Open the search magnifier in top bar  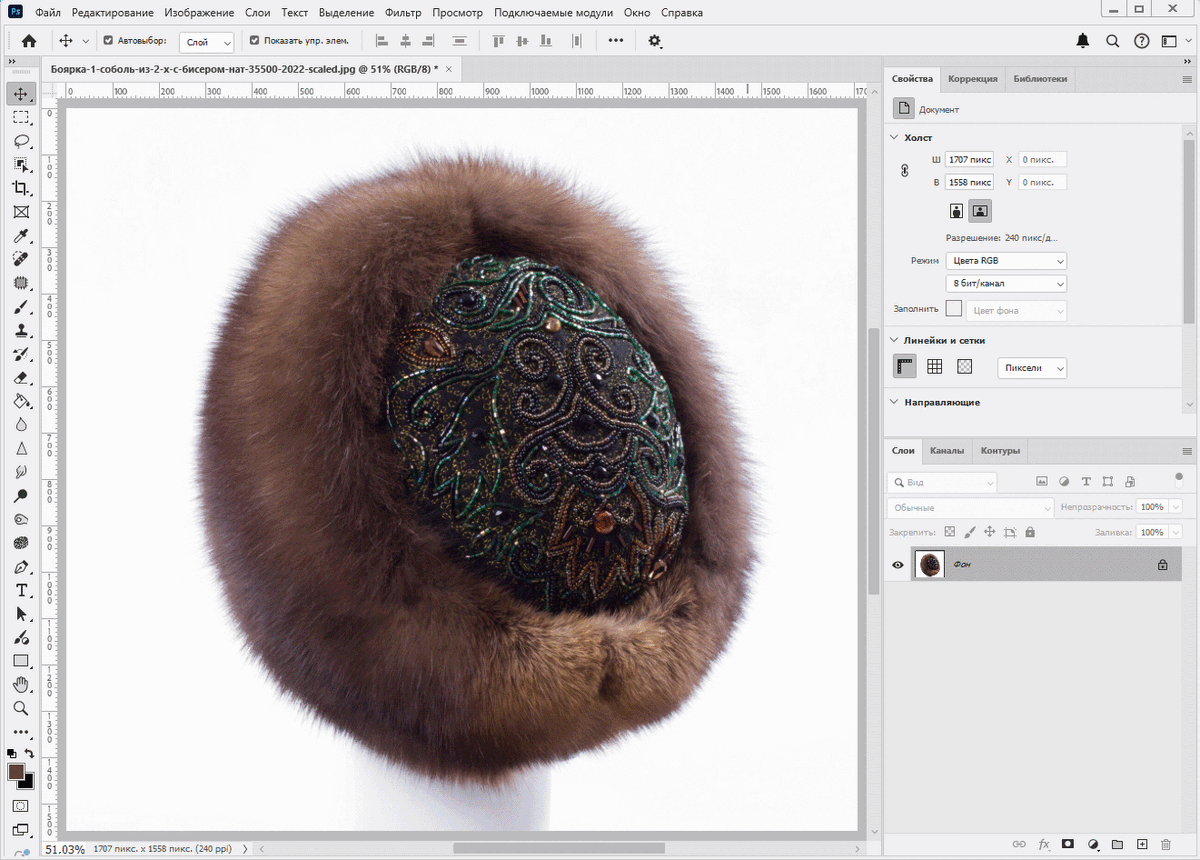(1112, 41)
